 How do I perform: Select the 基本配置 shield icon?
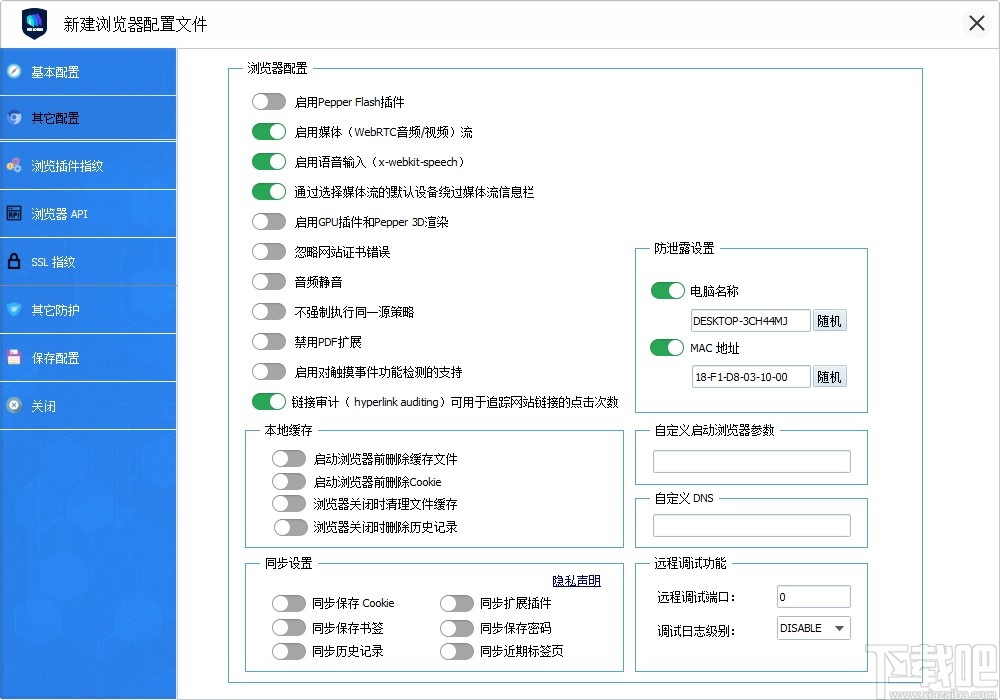tap(13, 71)
